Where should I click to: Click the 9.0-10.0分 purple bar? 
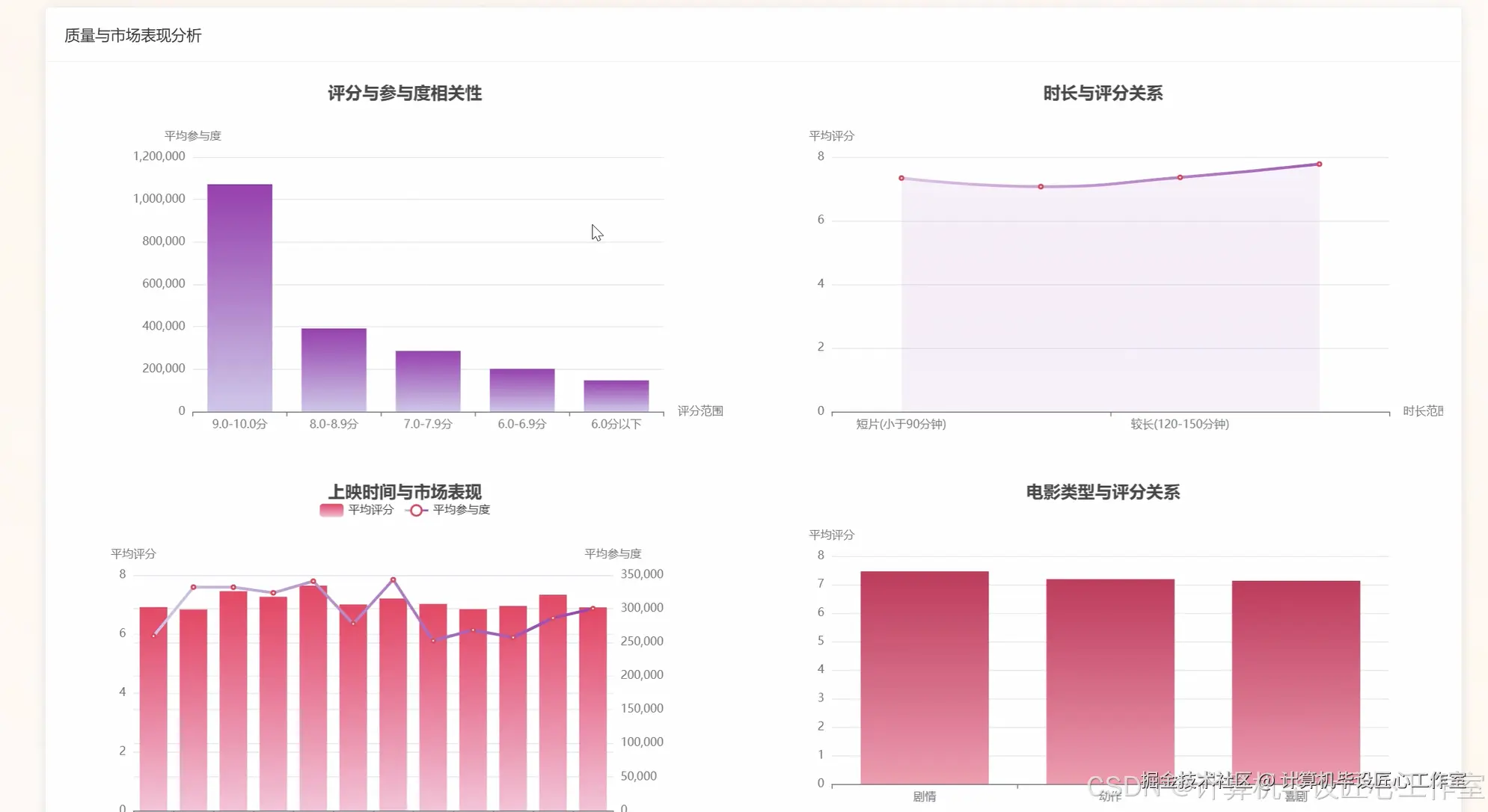239,299
